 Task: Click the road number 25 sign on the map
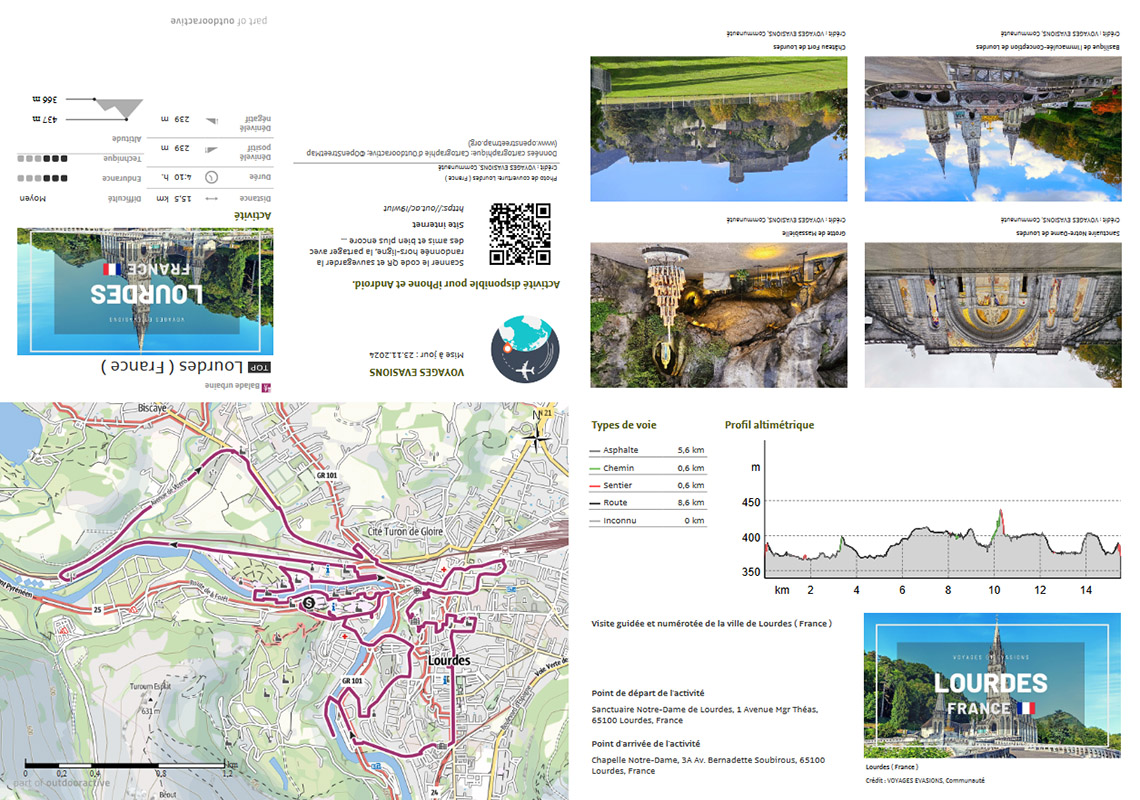(x=97, y=609)
